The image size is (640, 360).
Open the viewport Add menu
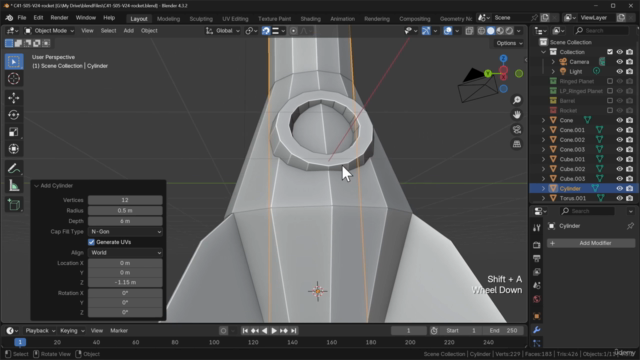point(129,31)
